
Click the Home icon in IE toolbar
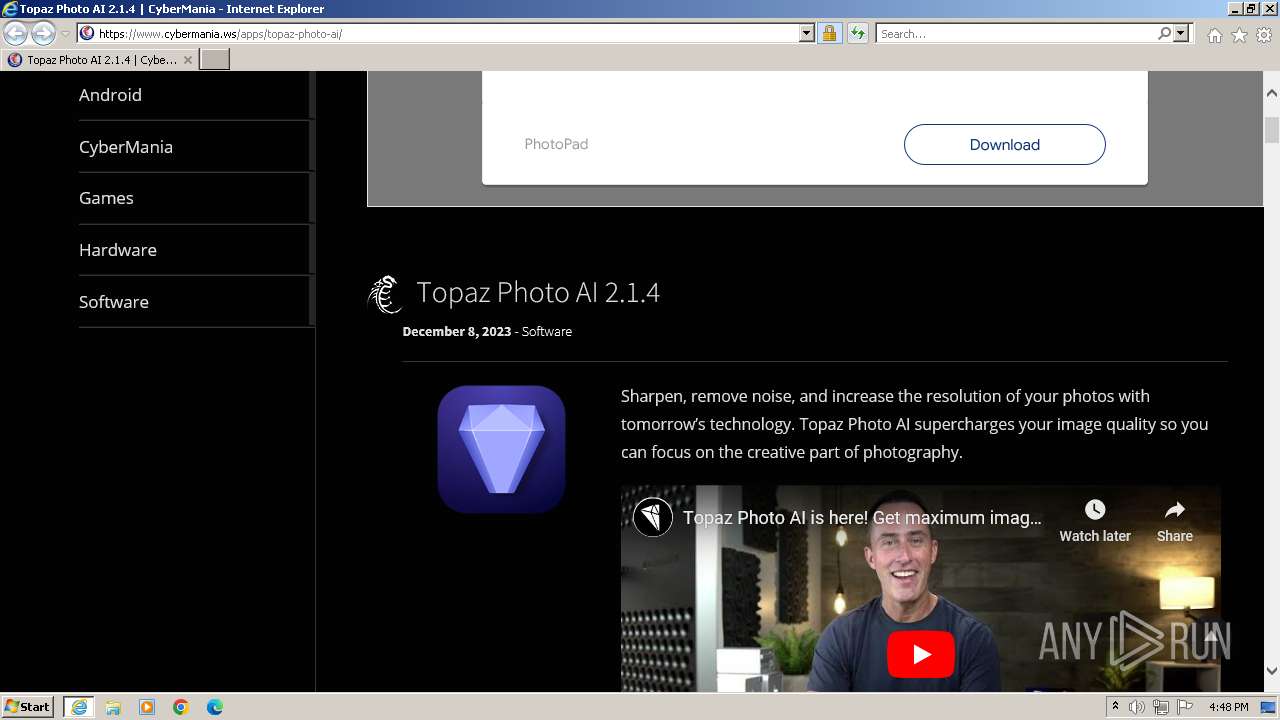[1214, 35]
